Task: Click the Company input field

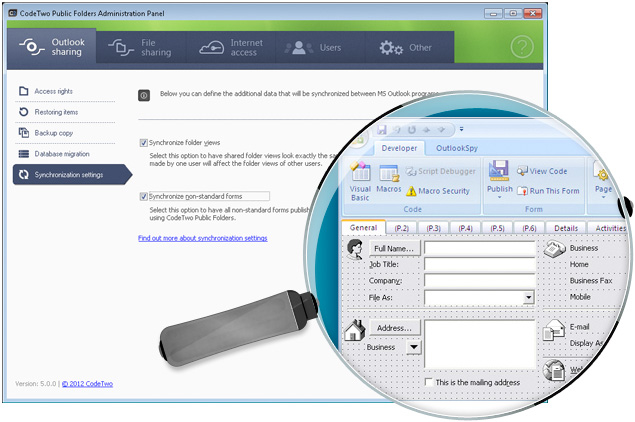Action: click(479, 280)
